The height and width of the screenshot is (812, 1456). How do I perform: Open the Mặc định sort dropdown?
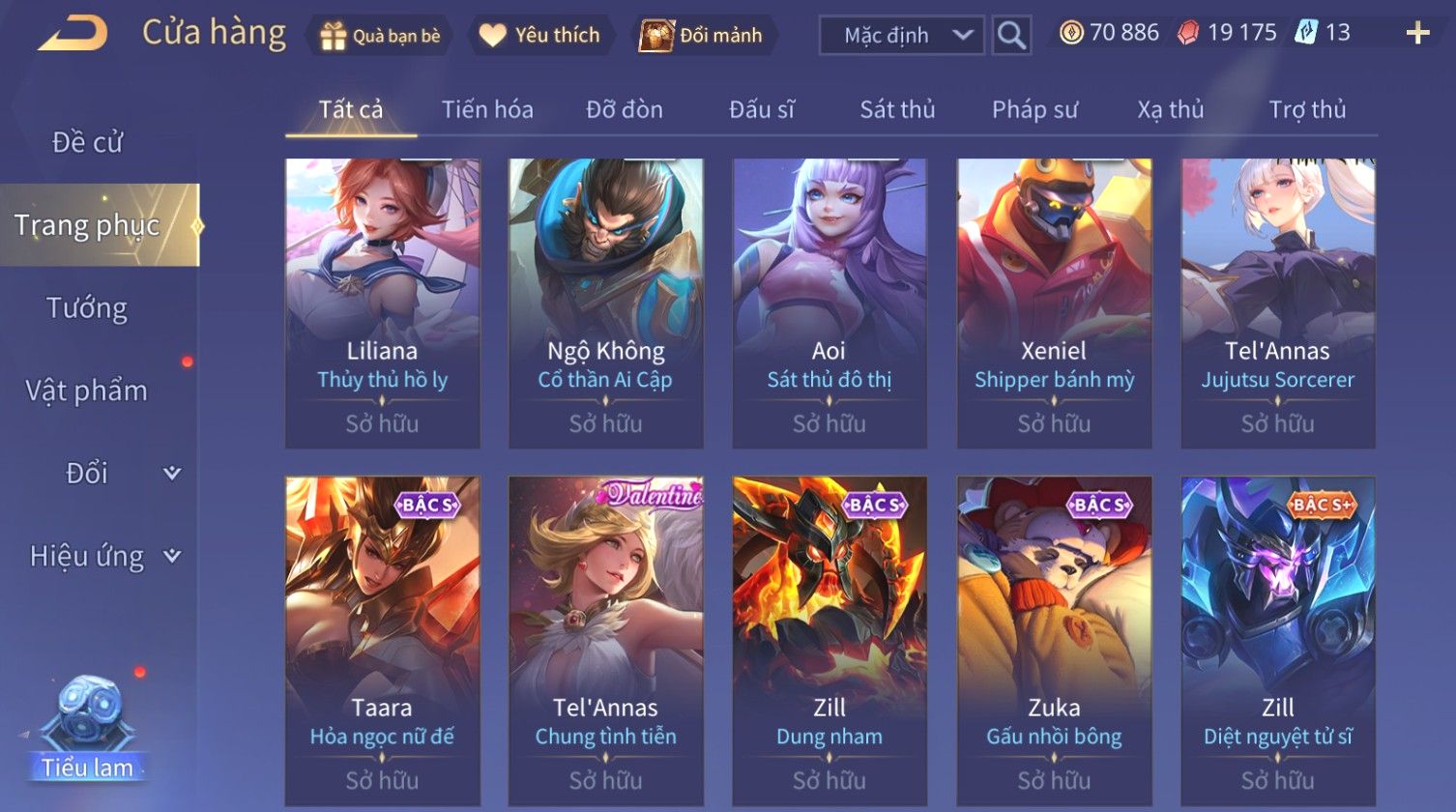901,36
